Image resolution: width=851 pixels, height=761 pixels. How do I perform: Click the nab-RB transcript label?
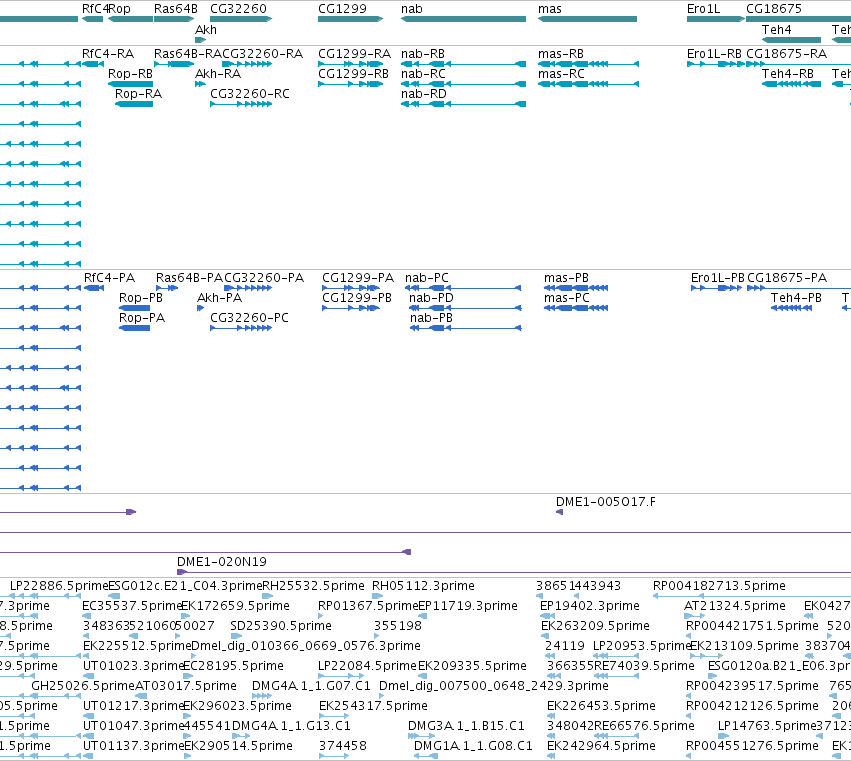[423, 54]
